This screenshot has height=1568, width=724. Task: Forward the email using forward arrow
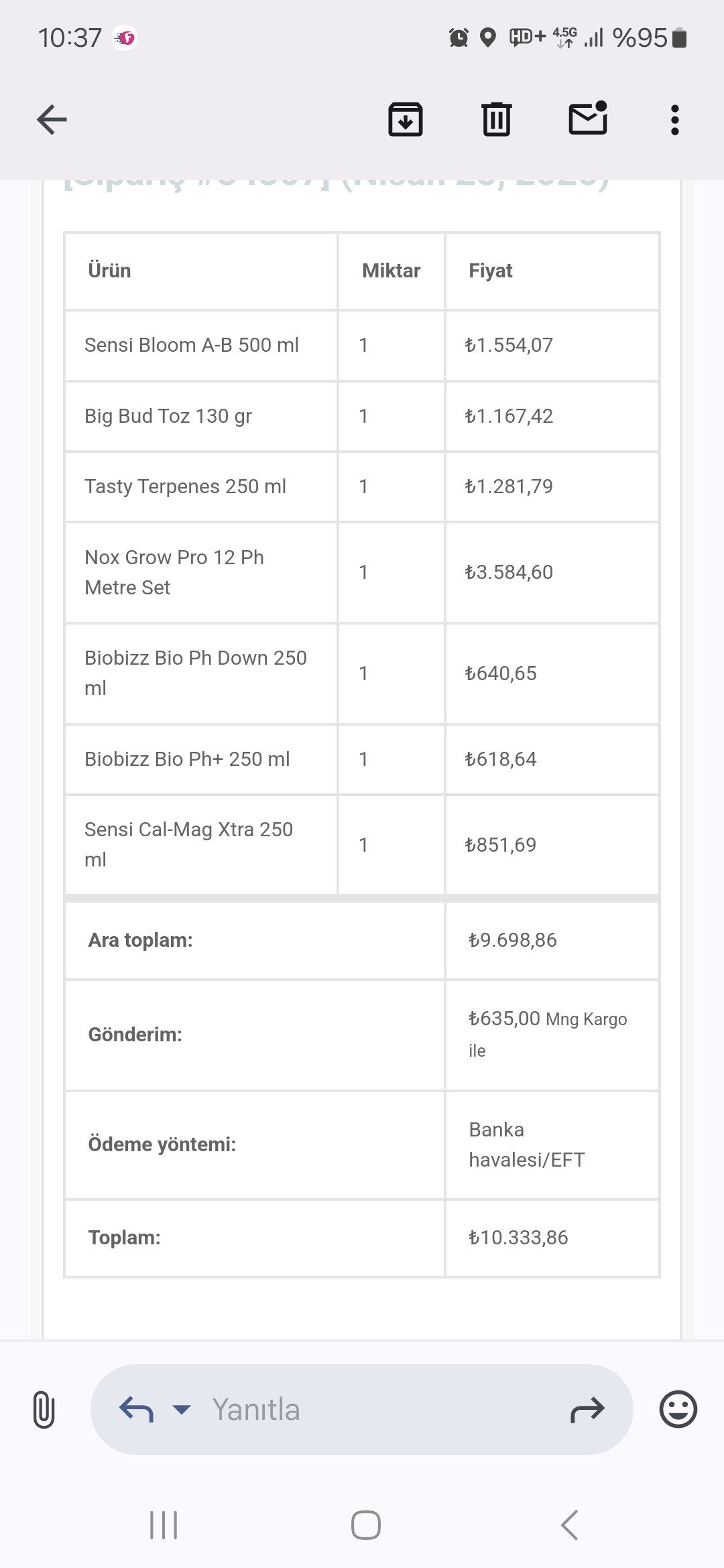coord(587,1409)
